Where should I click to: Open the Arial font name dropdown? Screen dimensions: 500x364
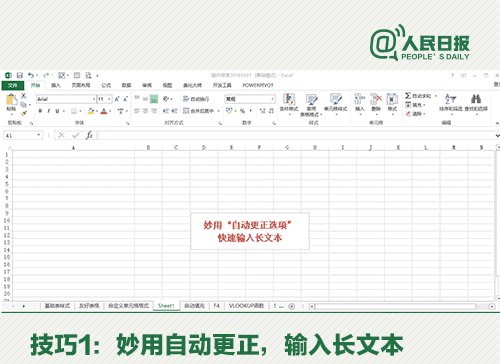coord(94,99)
